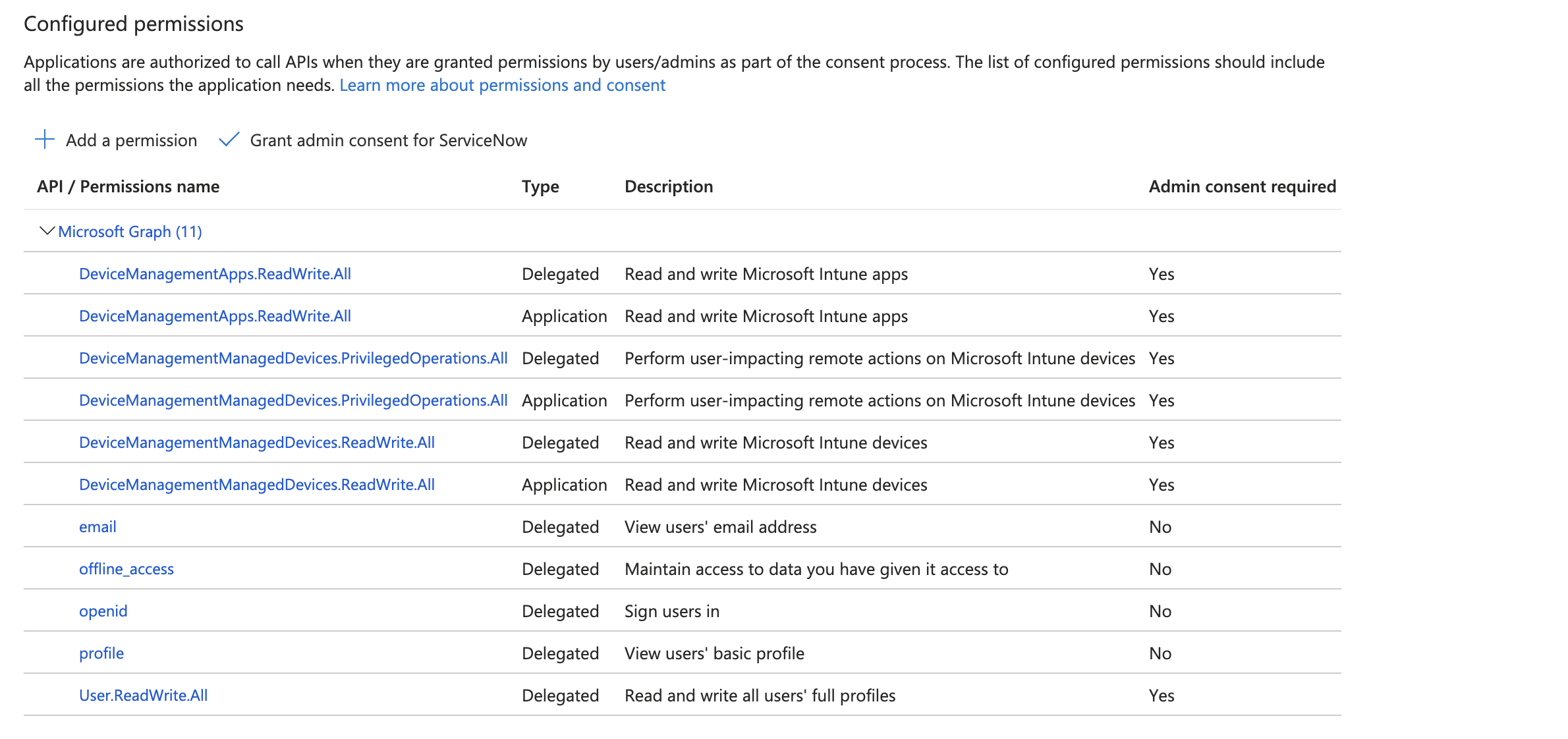Click the Description column header
Image resolution: width=1568 pixels, height=739 pixels.
point(669,186)
